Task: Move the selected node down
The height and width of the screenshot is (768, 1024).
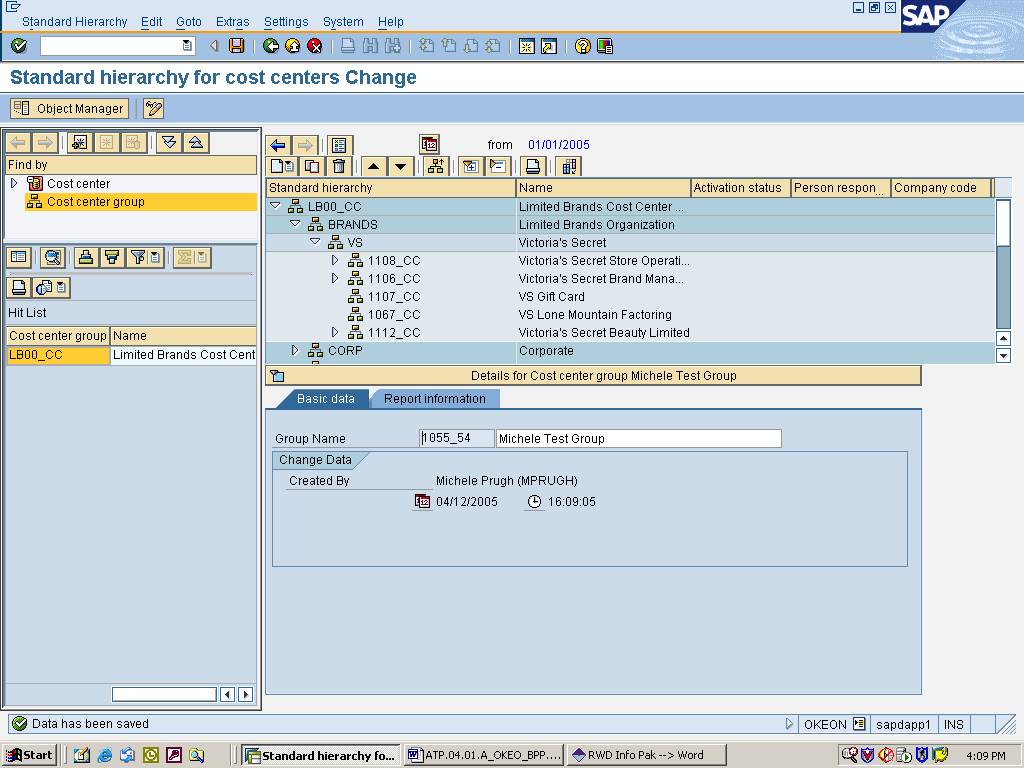Action: 400,167
